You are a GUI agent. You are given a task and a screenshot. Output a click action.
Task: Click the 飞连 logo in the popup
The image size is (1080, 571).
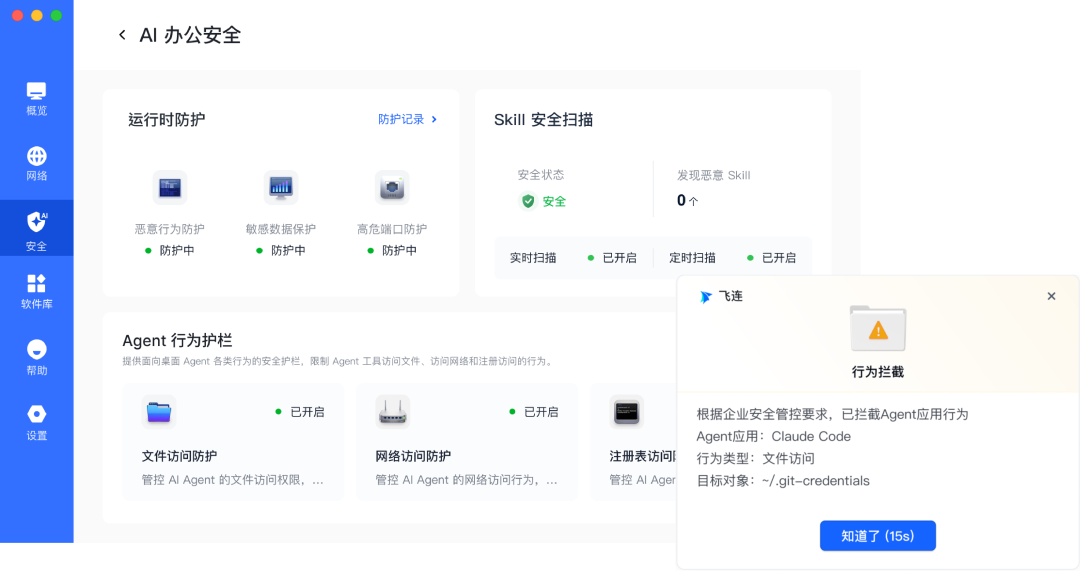tap(705, 297)
